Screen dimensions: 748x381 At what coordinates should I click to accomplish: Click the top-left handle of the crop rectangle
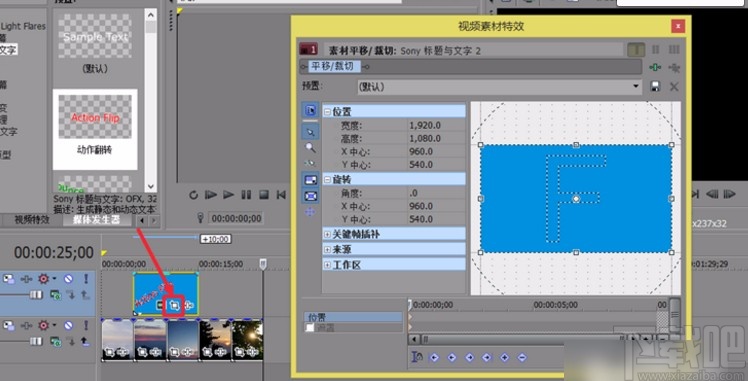coord(480,144)
